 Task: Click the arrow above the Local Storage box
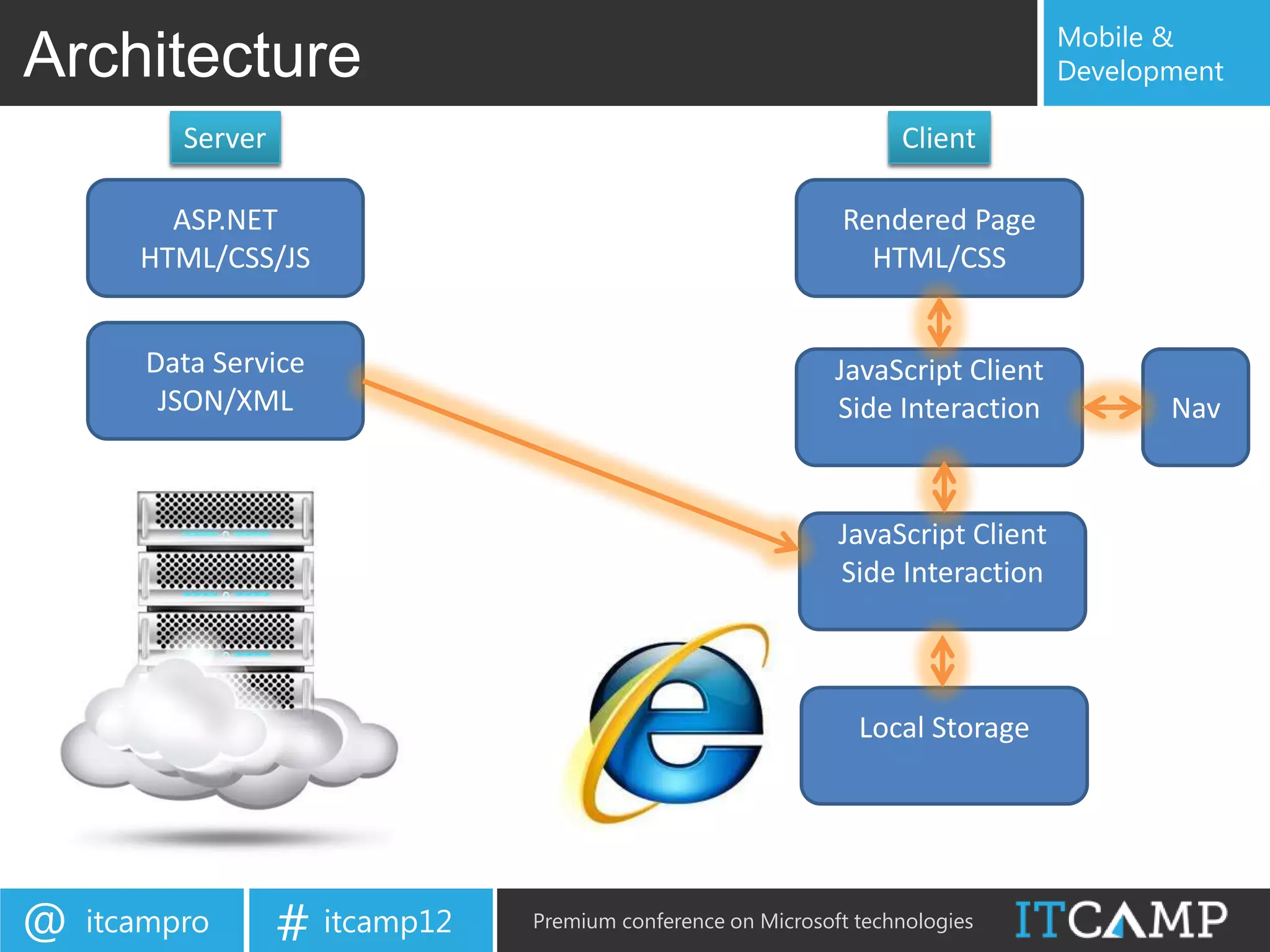(943, 659)
